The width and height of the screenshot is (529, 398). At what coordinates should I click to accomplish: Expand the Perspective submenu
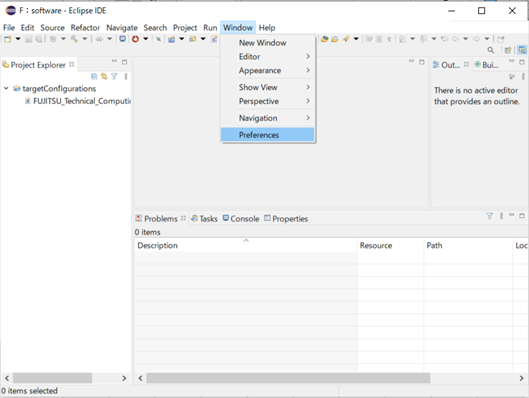267,101
